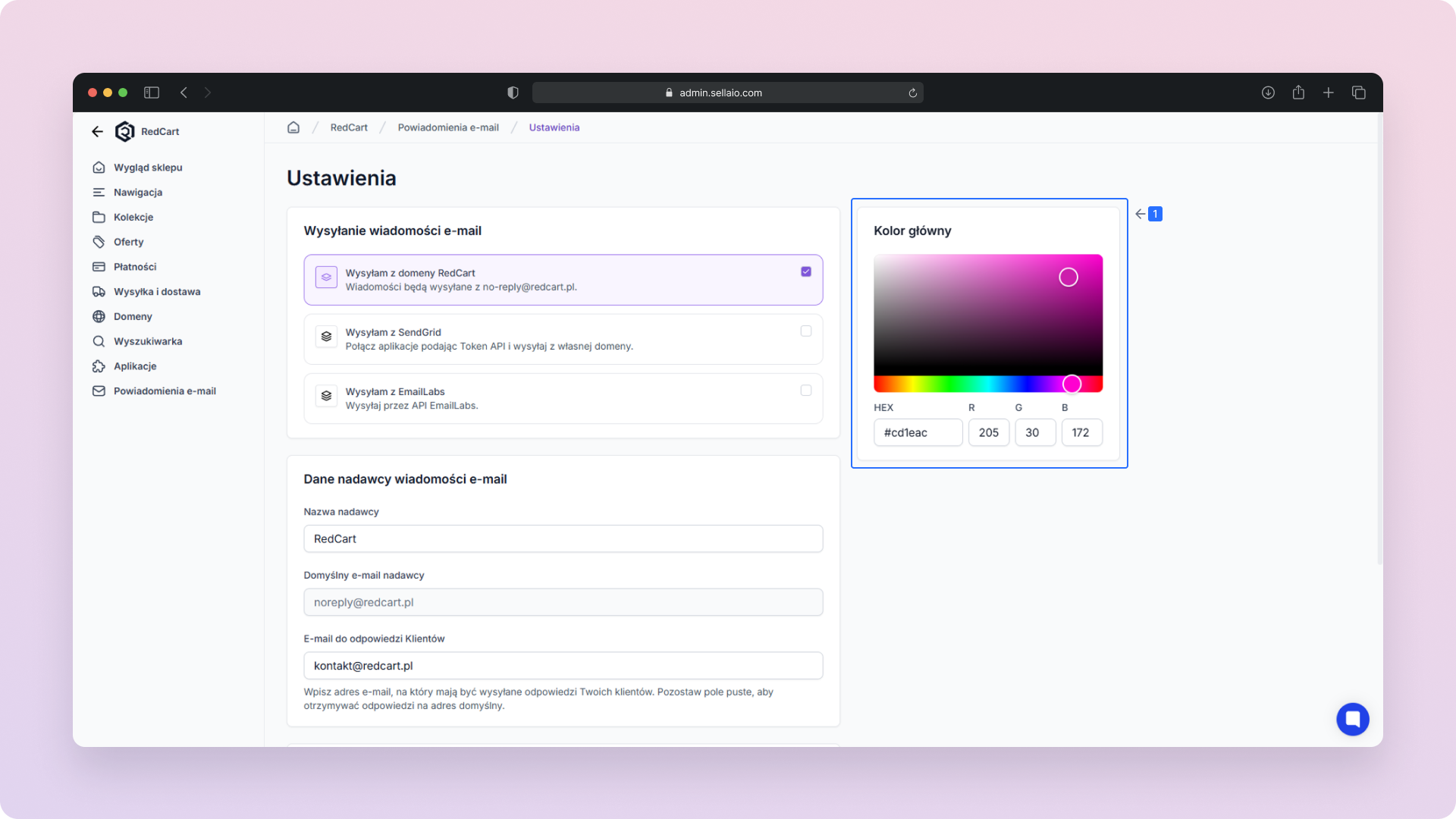Click the B value field showing 172
Viewport: 1456px width, 819px height.
(x=1082, y=433)
